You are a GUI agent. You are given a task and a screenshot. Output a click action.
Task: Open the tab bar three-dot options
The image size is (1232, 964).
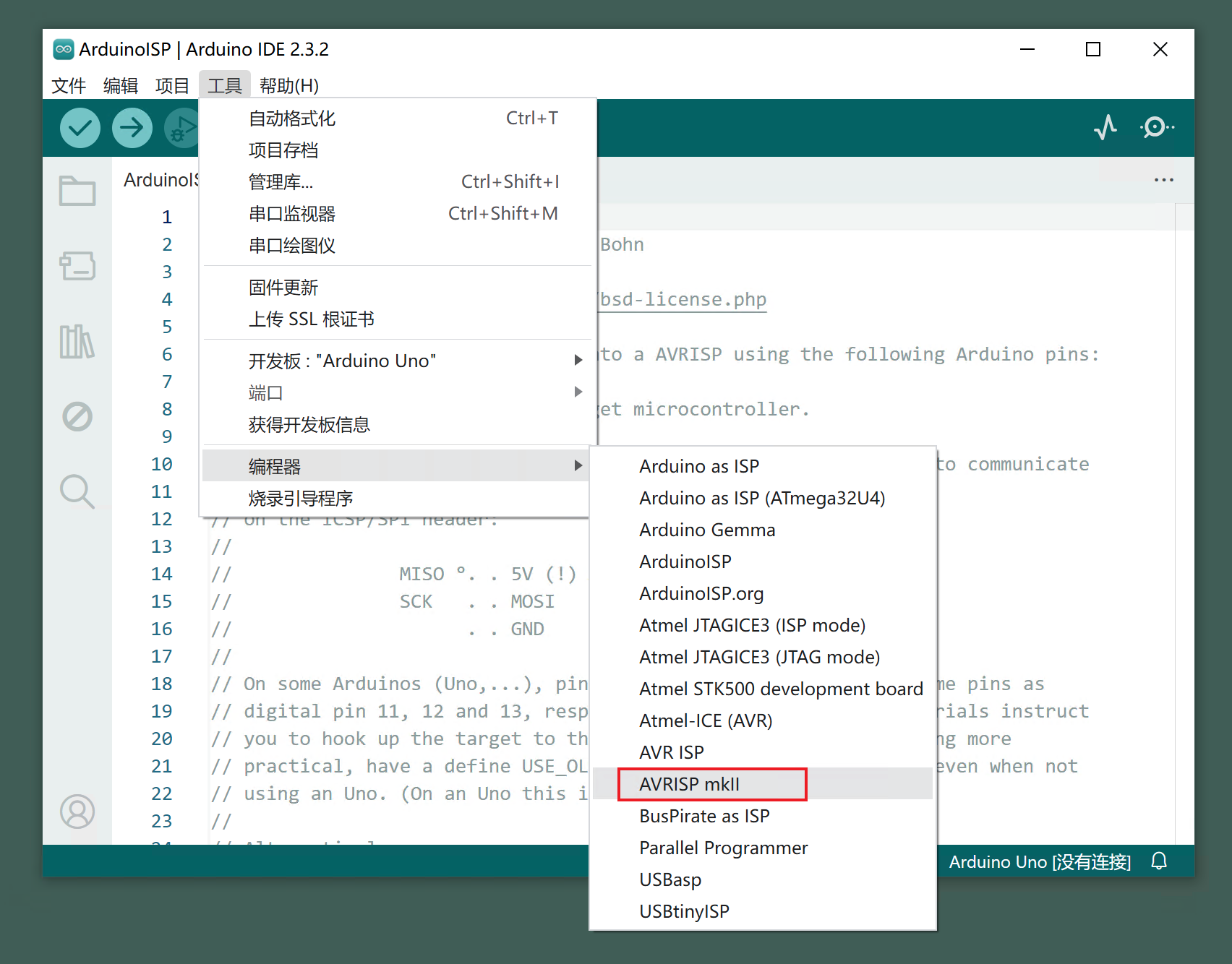click(1163, 180)
